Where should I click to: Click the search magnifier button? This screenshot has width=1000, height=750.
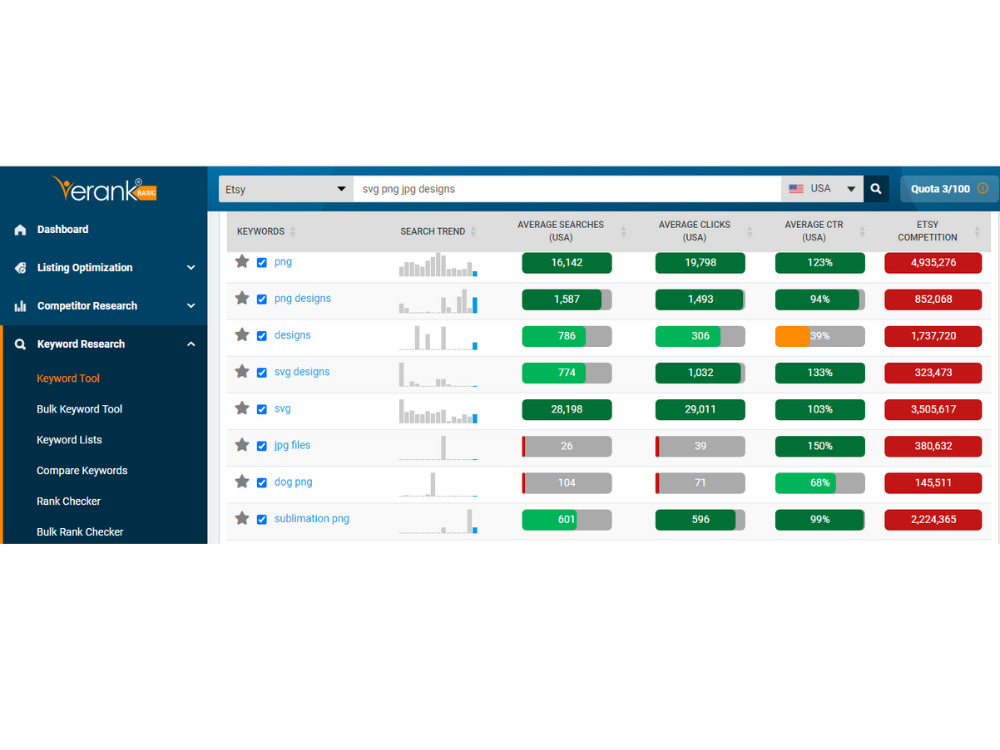(x=876, y=189)
